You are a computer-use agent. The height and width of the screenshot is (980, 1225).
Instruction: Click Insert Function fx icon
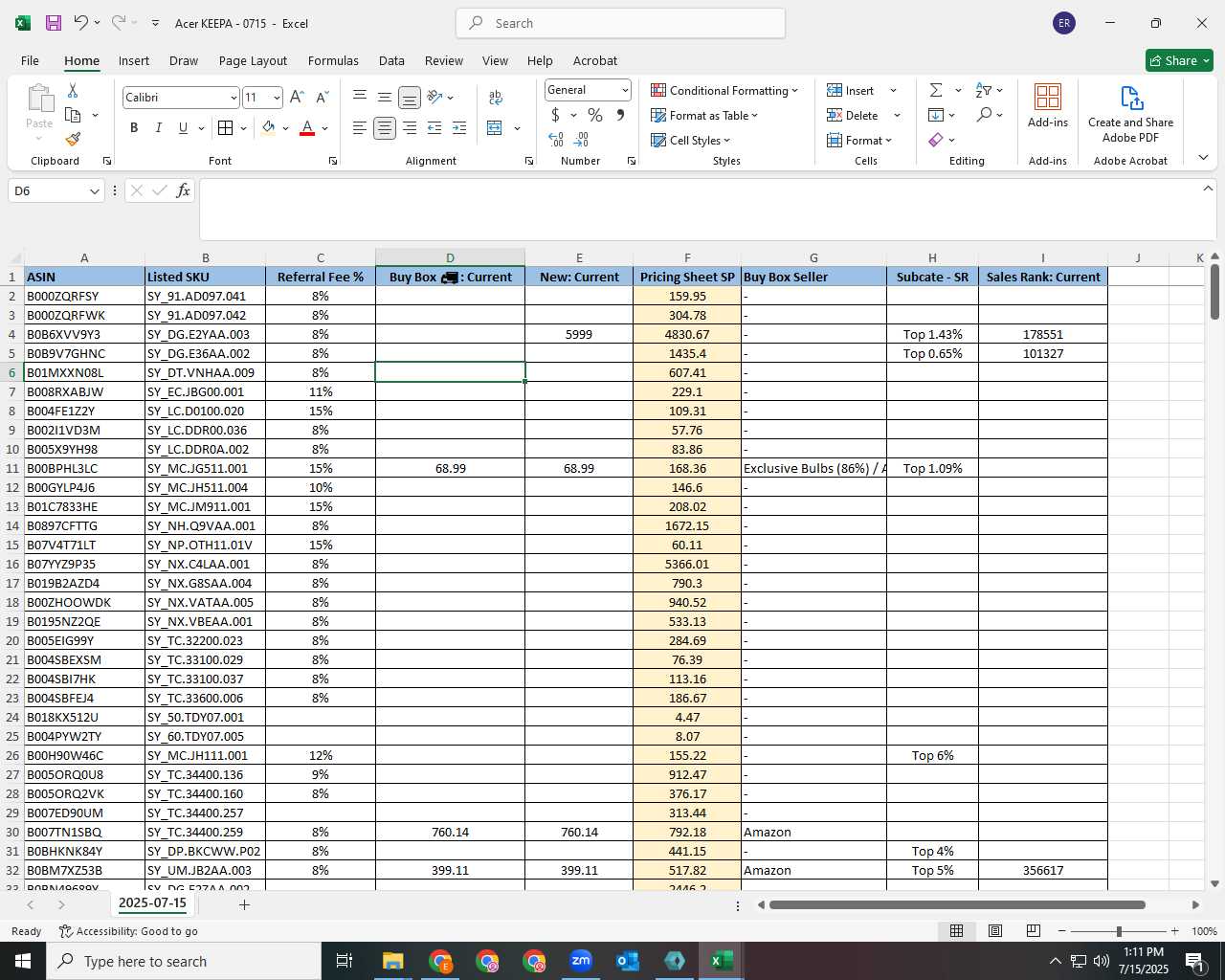click(183, 190)
